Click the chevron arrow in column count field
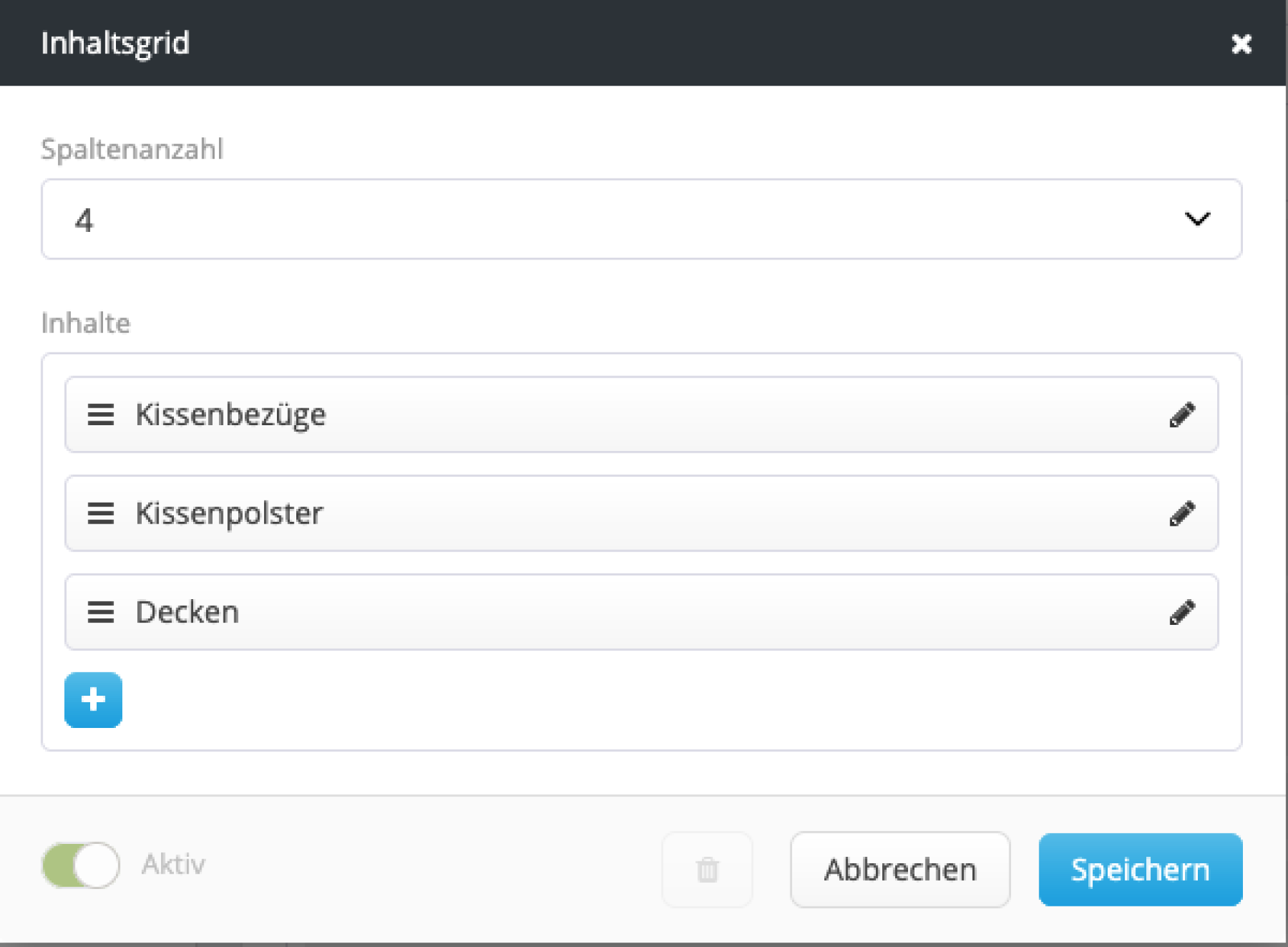Viewport: 1288px width, 947px height. pos(1197,220)
